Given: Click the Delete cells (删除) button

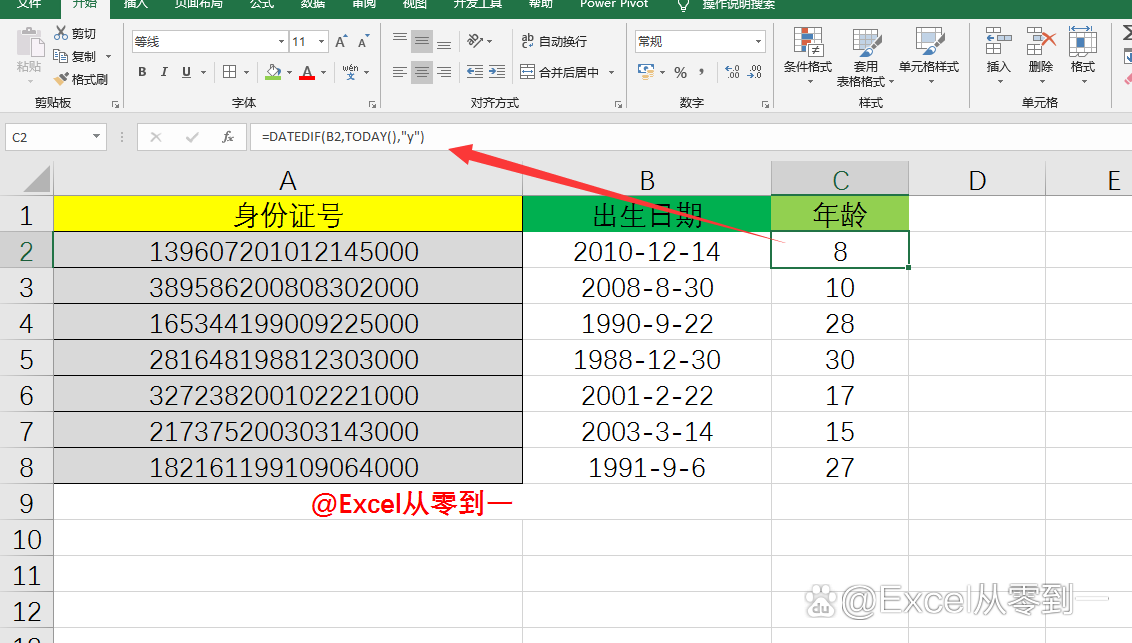Looking at the screenshot, I should (x=1040, y=56).
